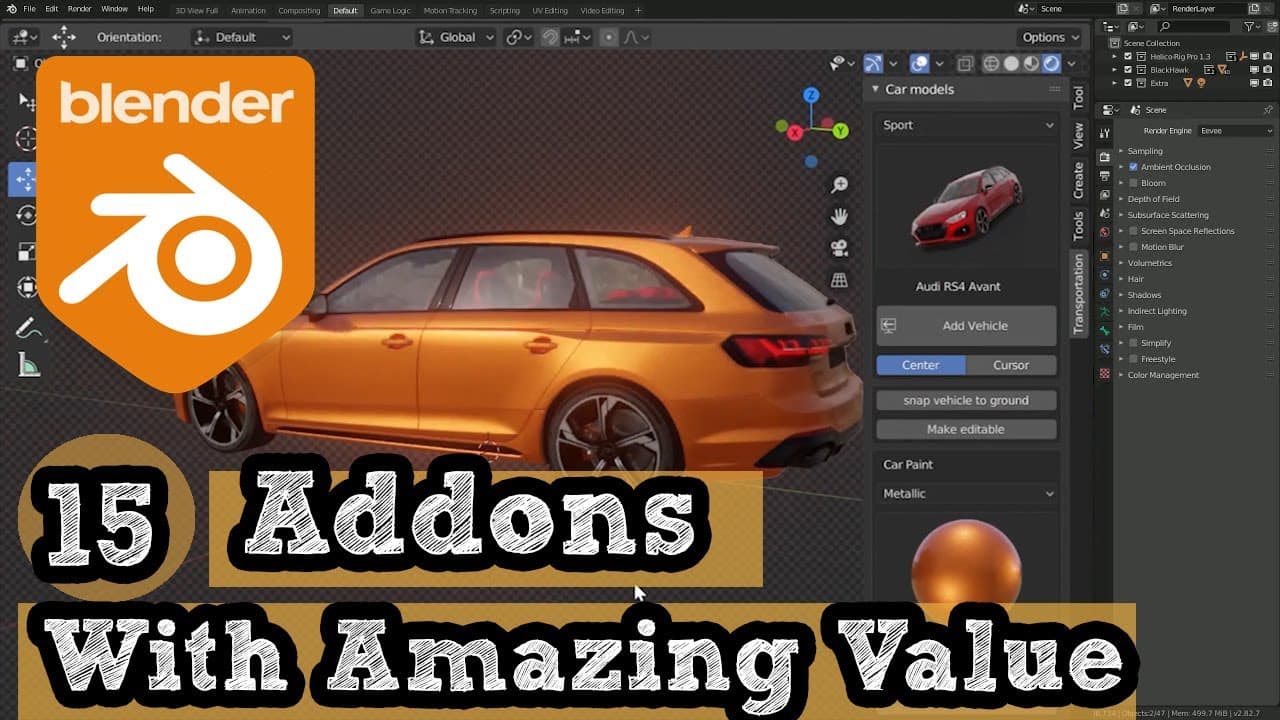
Task: Open the orange Object properties tab icon
Action: [x=1105, y=255]
